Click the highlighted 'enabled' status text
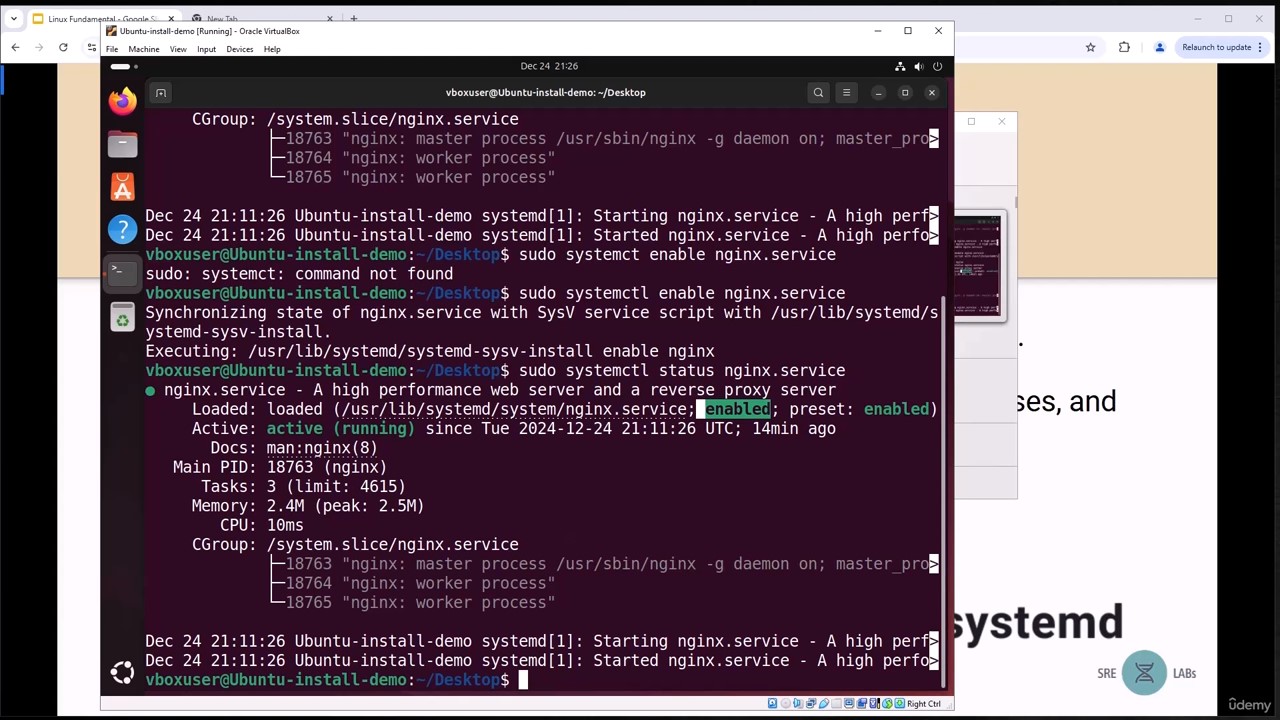Image resolution: width=1280 pixels, height=720 pixels. tap(738, 409)
